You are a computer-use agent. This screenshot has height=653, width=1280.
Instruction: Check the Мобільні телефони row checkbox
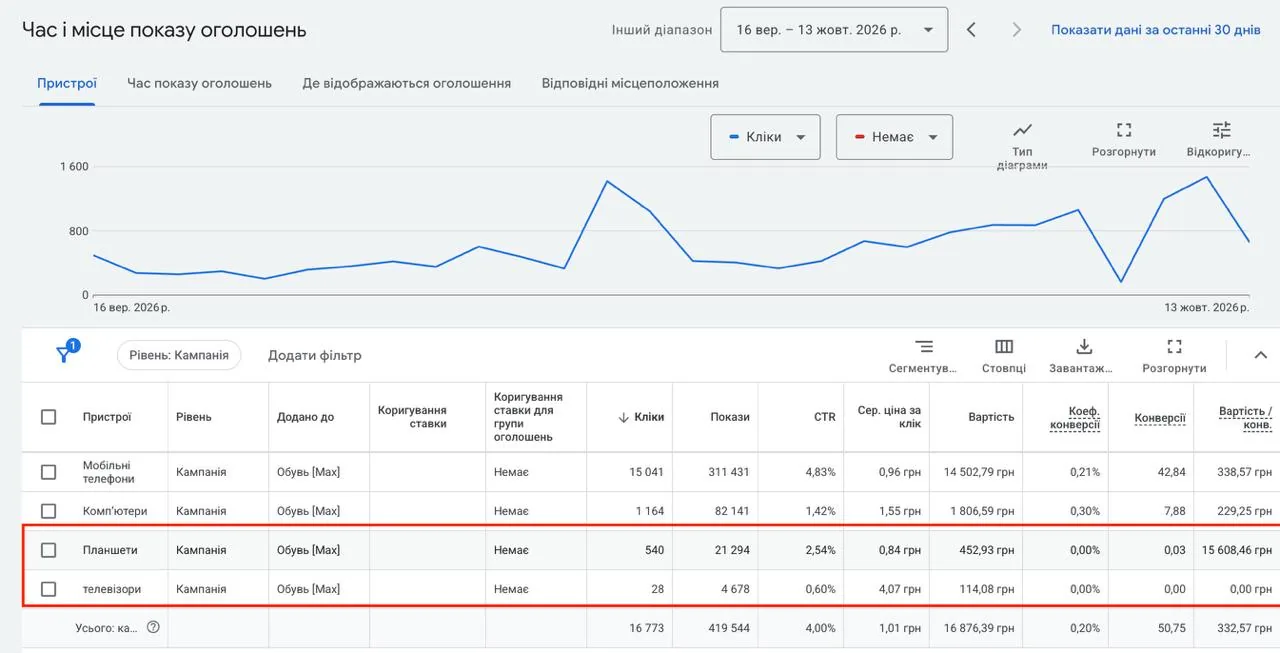(48, 472)
